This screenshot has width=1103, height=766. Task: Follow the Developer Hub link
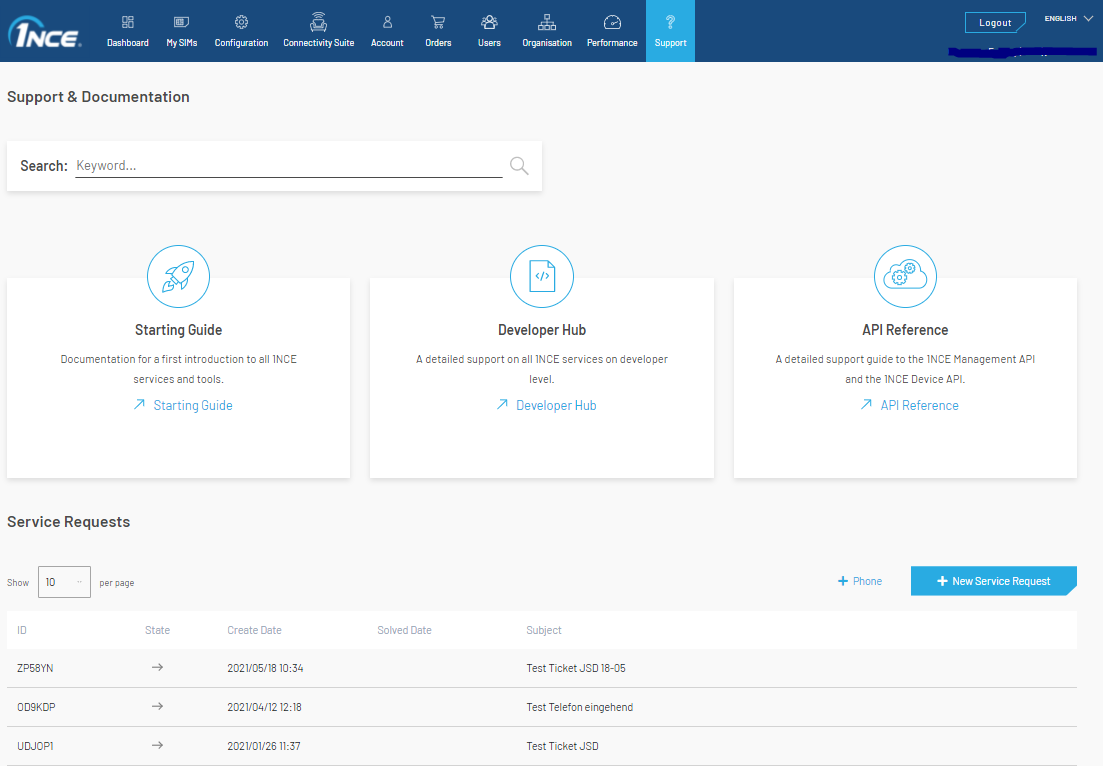coord(555,406)
